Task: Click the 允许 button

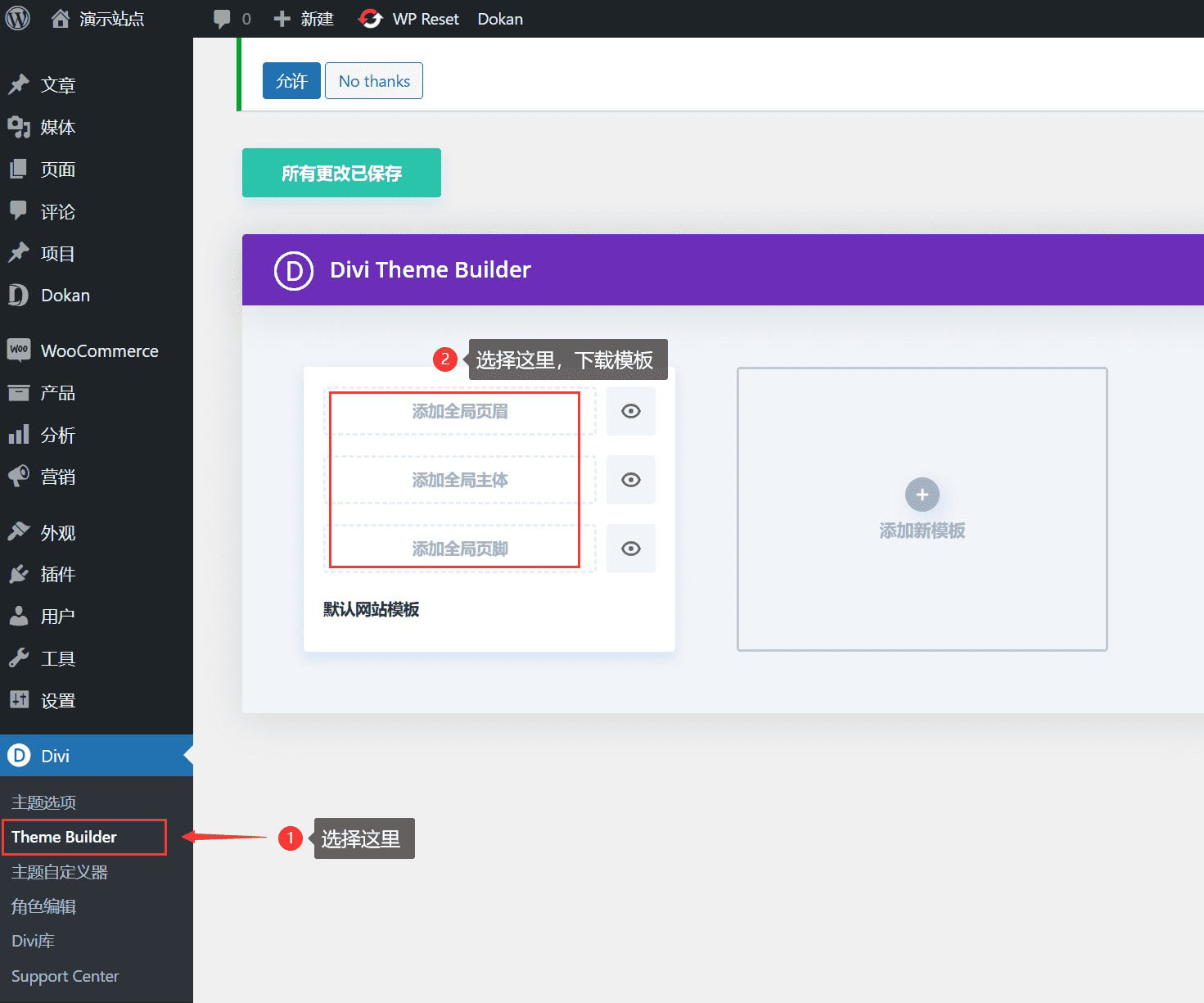Action: (x=291, y=80)
